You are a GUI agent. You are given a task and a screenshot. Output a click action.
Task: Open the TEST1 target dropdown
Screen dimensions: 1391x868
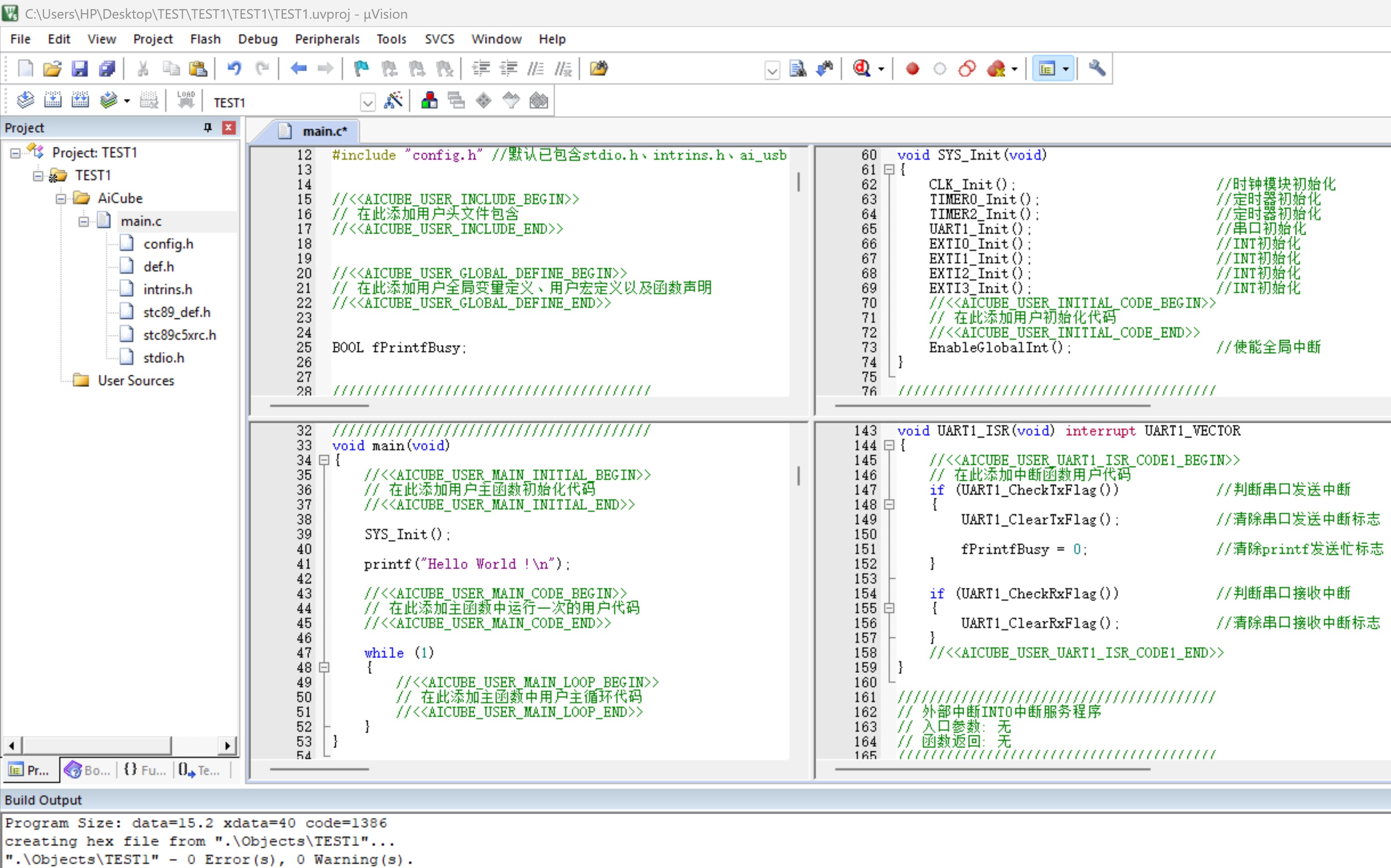tap(367, 103)
